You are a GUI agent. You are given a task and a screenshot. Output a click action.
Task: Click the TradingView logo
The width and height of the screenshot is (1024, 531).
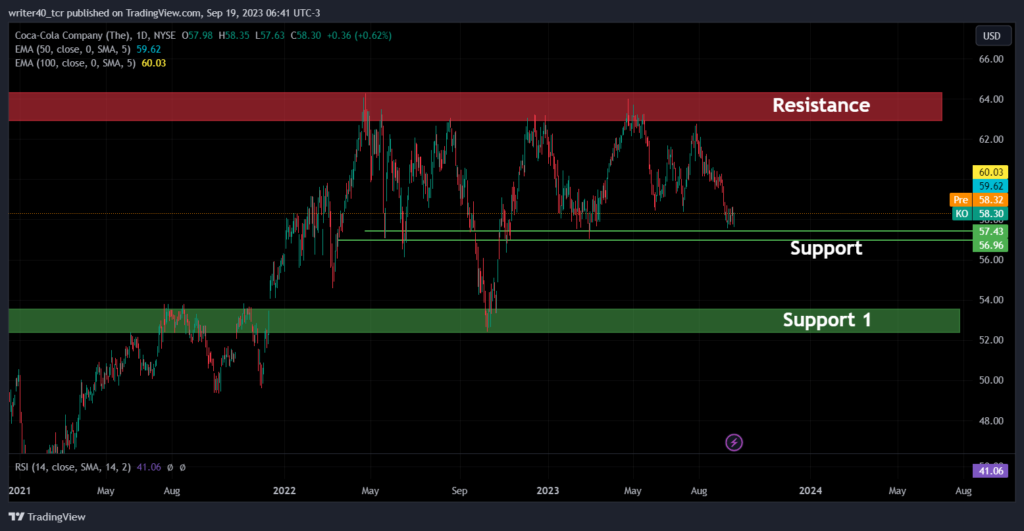(x=47, y=517)
